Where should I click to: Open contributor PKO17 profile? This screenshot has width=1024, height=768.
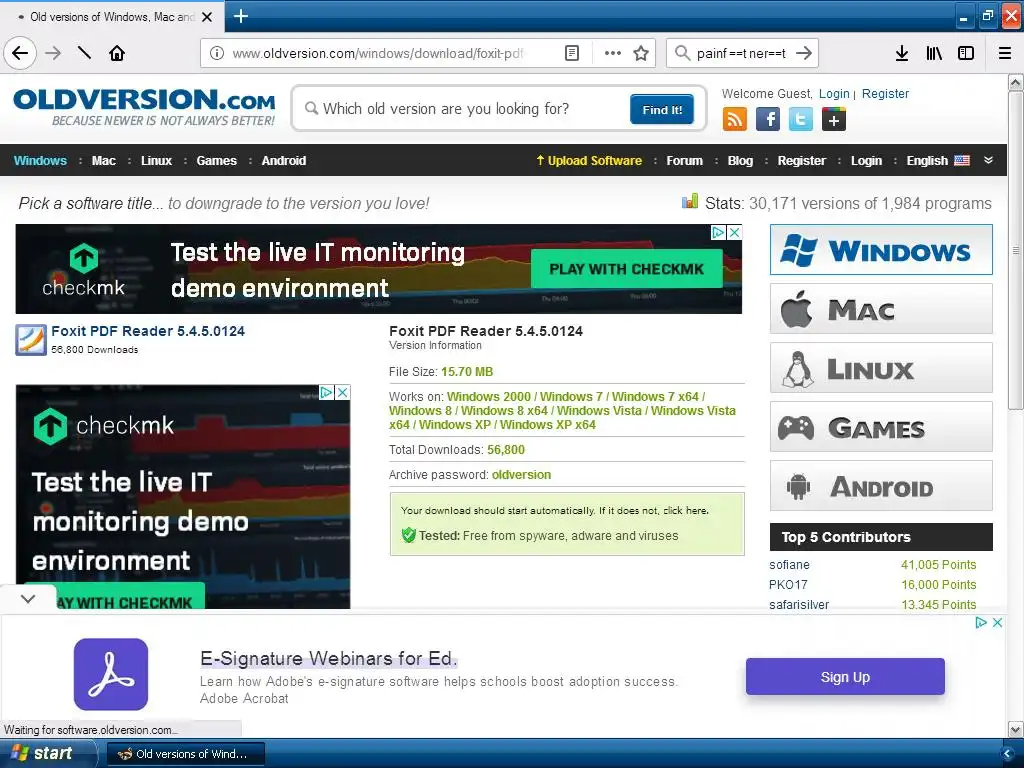pos(788,584)
